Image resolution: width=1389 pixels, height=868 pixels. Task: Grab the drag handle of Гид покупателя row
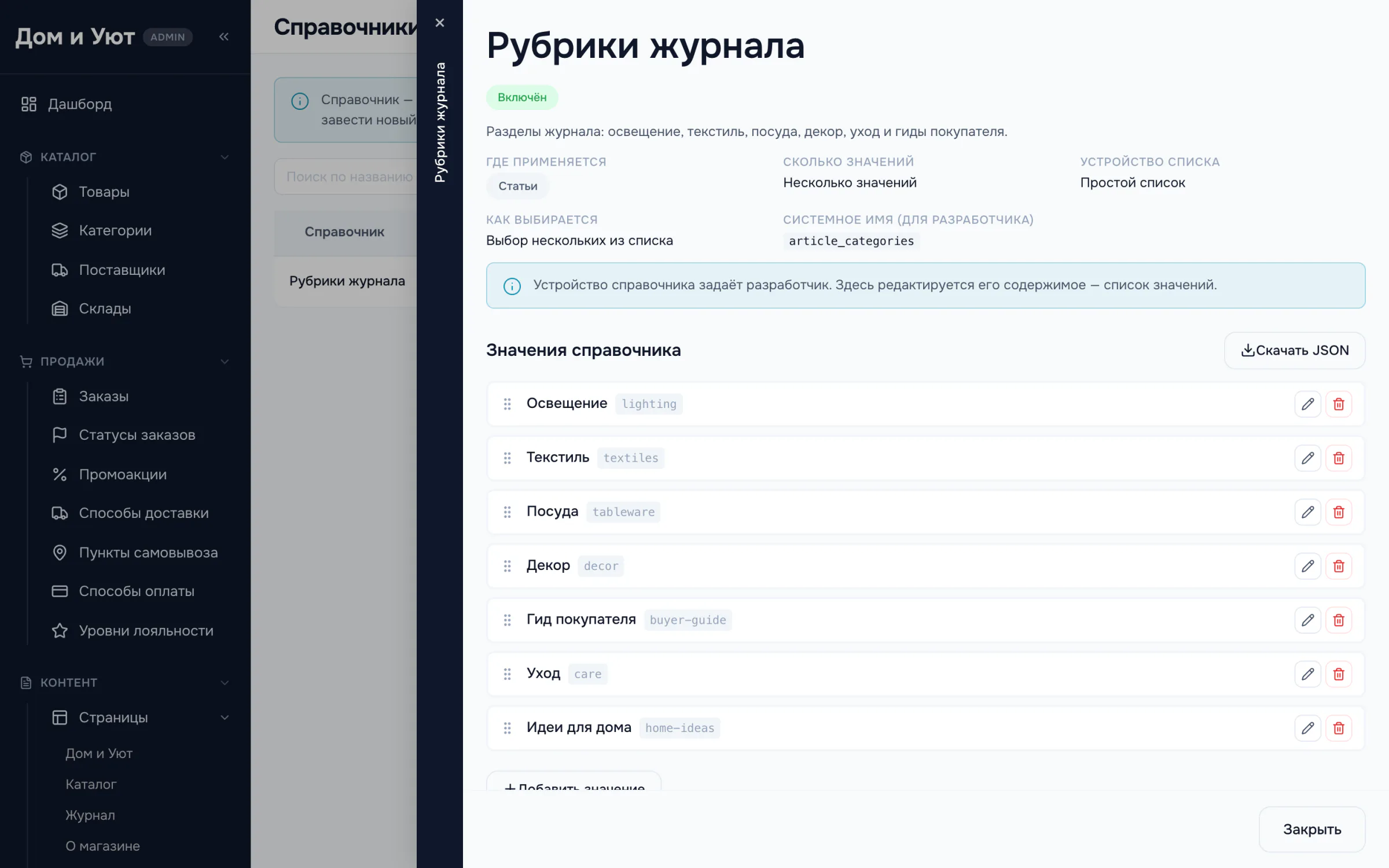[507, 620]
